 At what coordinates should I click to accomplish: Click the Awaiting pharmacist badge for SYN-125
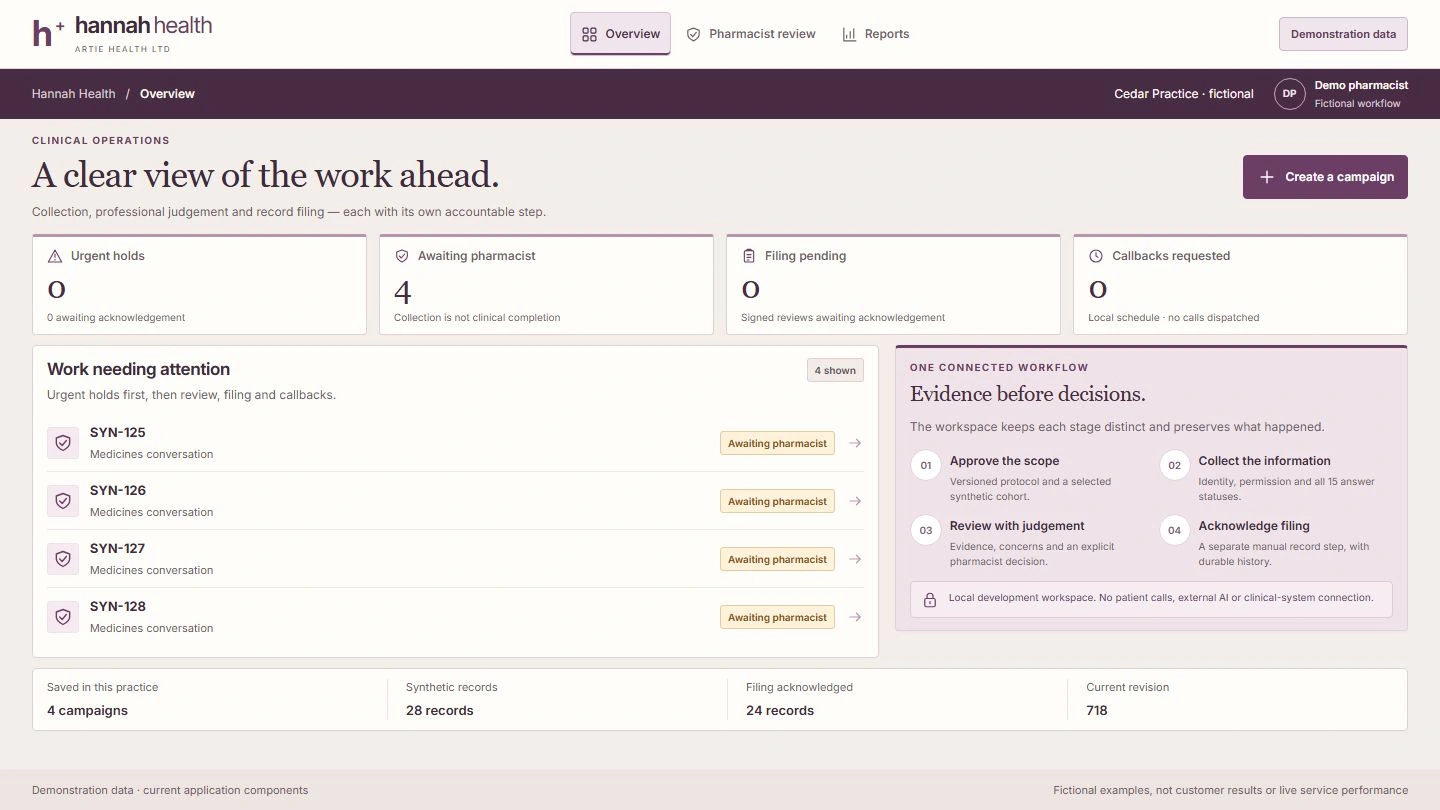click(777, 443)
